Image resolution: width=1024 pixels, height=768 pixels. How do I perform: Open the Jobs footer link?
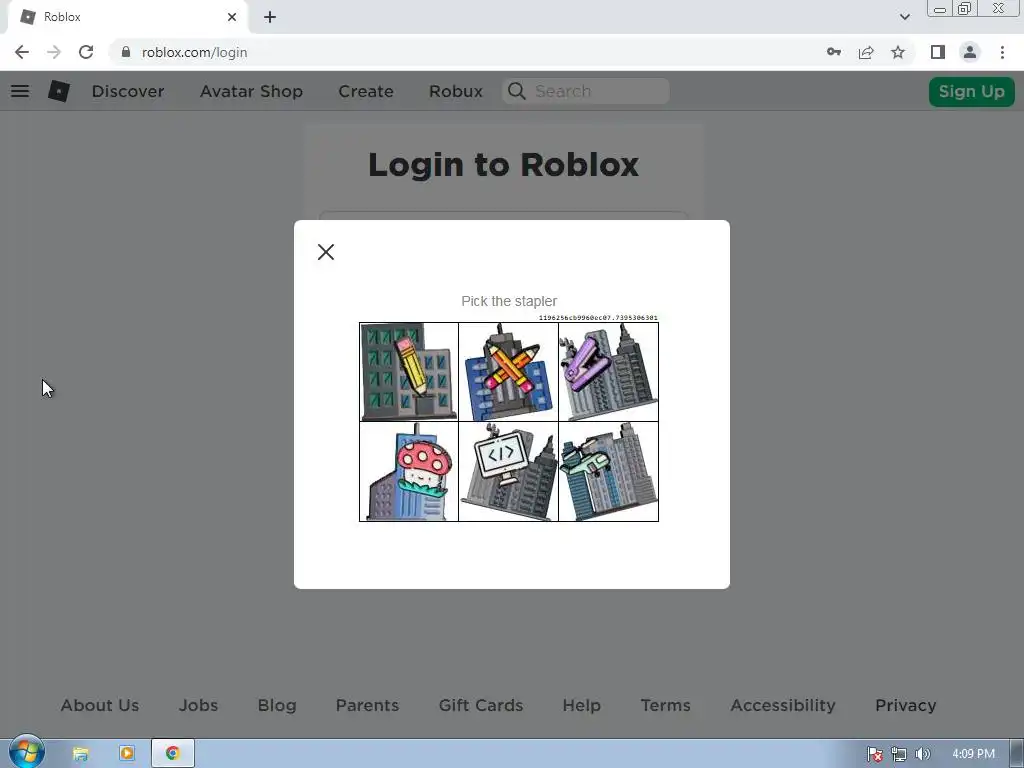(199, 705)
